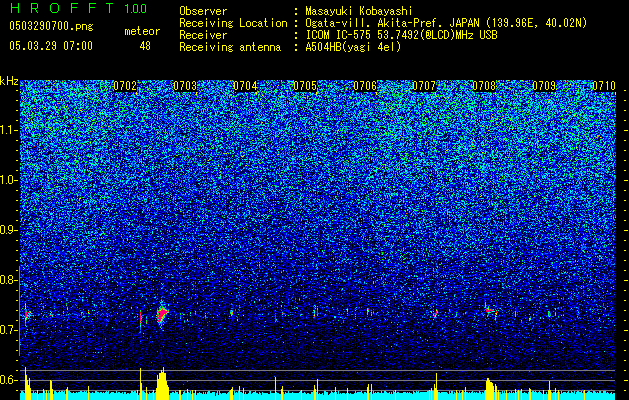The width and height of the screenshot is (629, 400).
Task: Click the 0707 time marker
Action: pos(424,86)
